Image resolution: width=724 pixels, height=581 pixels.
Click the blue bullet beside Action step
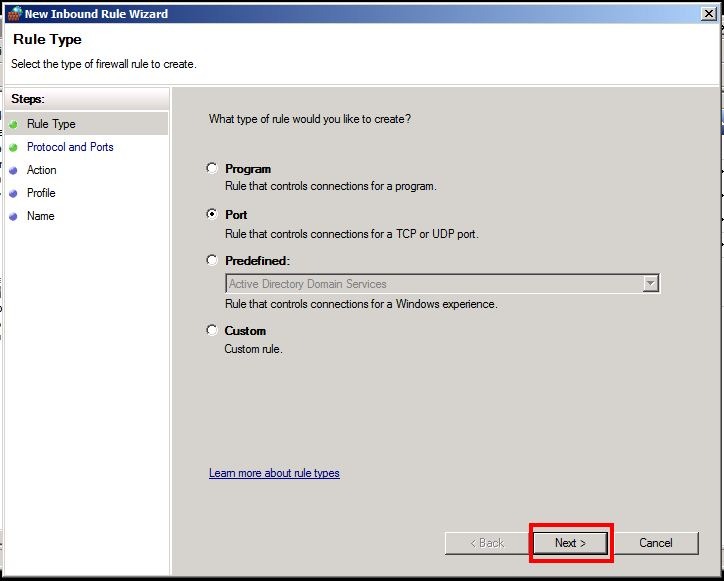tap(14, 171)
